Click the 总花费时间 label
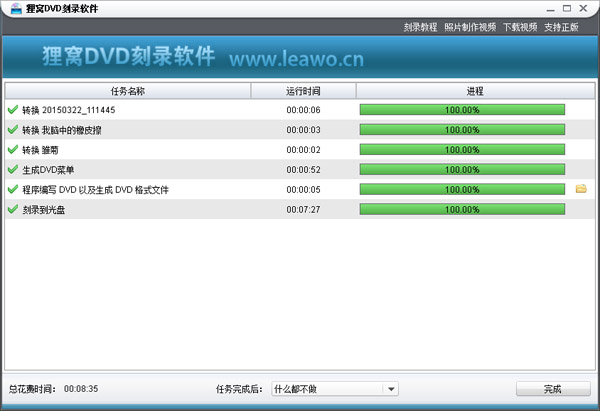Screen dimensions: 600x411 tap(32, 389)
